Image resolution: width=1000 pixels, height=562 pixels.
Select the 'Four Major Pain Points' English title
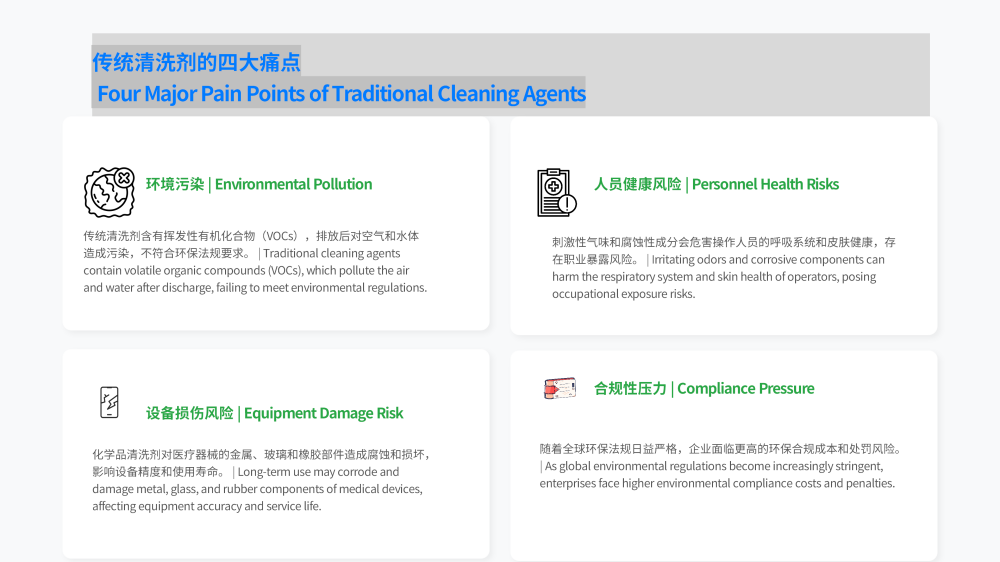[x=341, y=94]
